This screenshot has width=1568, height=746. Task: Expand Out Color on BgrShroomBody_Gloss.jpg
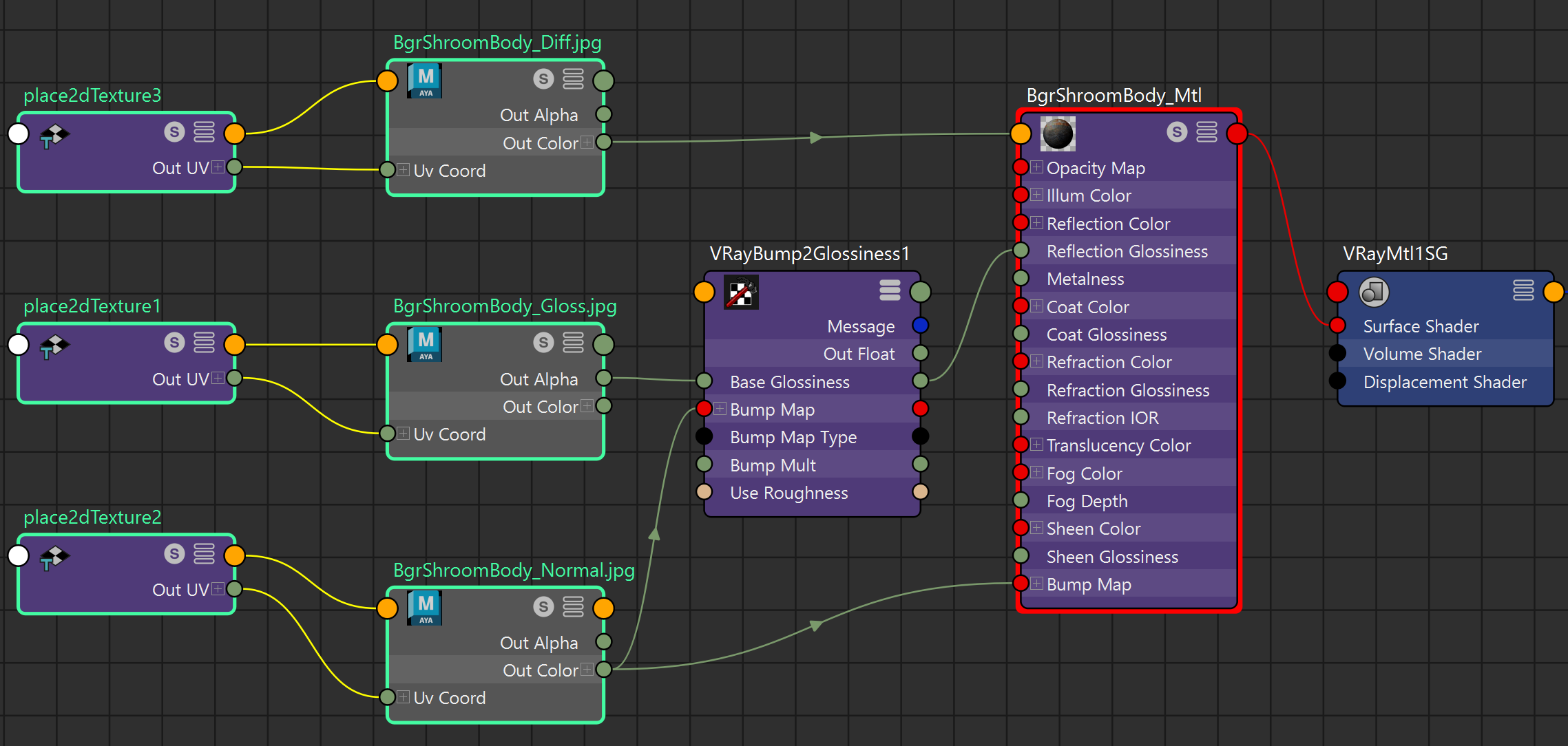coord(587,406)
